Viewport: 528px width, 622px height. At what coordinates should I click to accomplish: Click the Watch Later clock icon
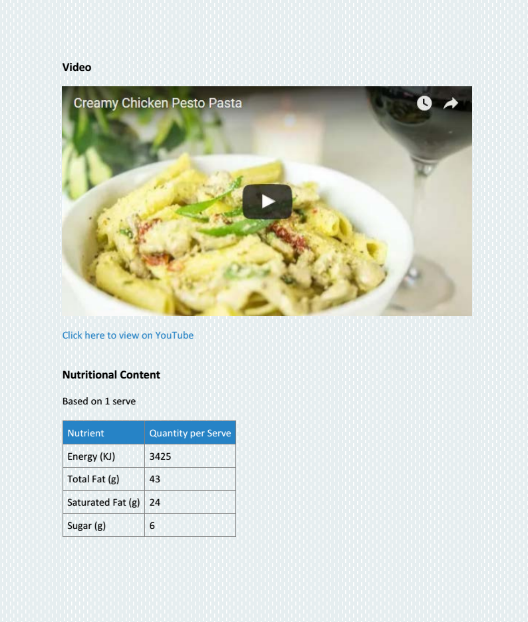(424, 103)
